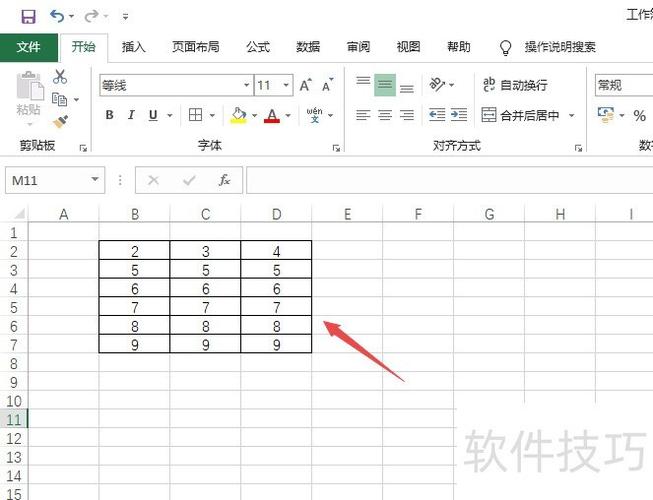Toggle Underline formatting
653x500 pixels.
click(x=153, y=115)
